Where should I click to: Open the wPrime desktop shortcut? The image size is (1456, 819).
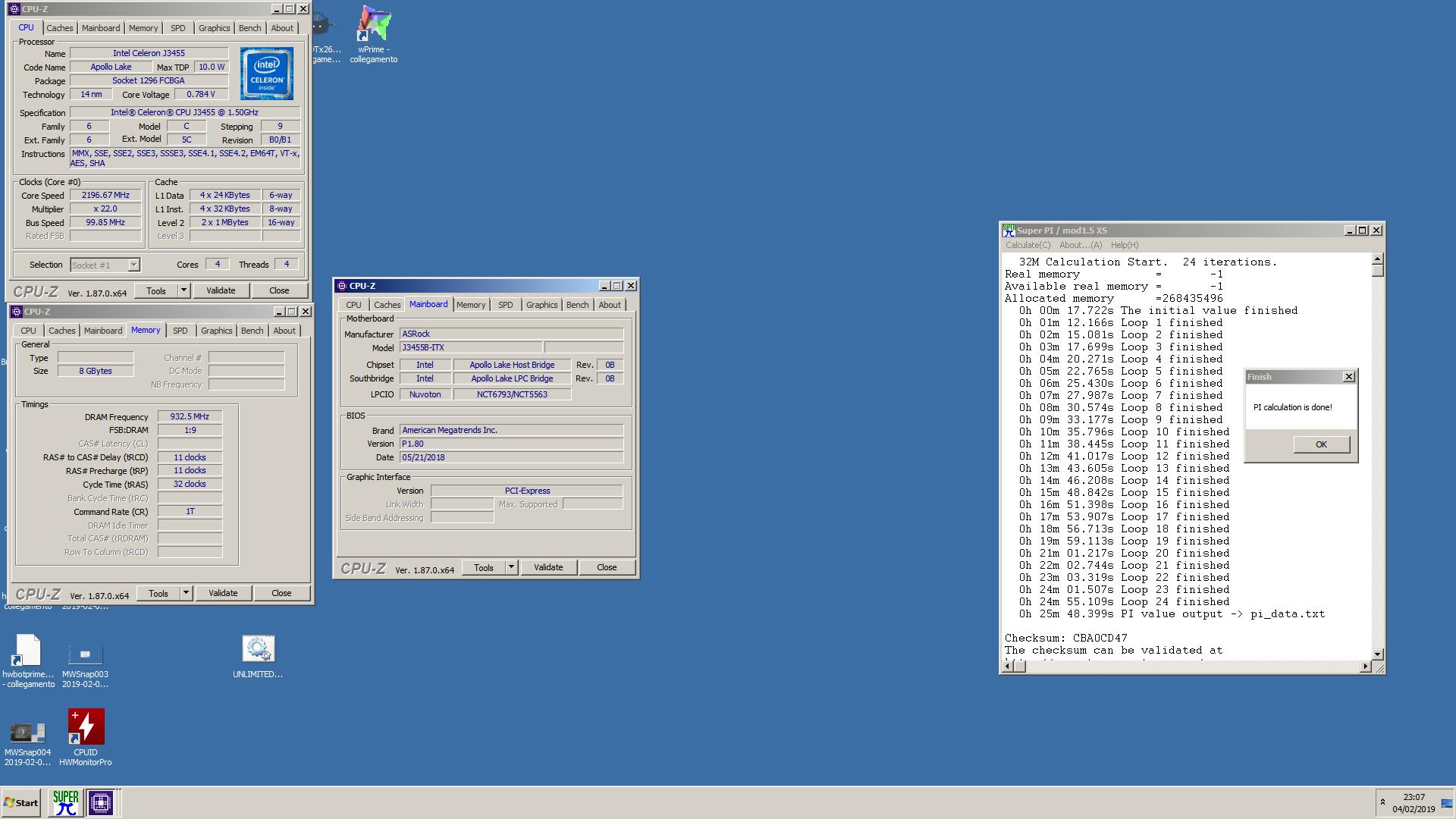(x=374, y=34)
